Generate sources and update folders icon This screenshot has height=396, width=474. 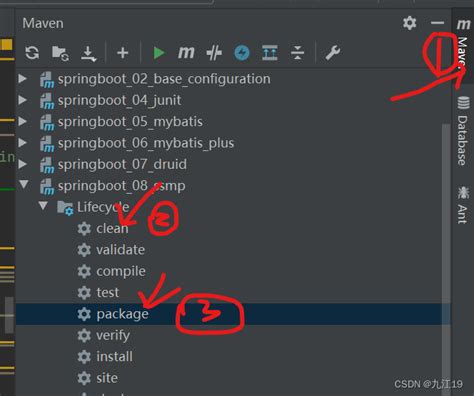pyautogui.click(x=60, y=53)
